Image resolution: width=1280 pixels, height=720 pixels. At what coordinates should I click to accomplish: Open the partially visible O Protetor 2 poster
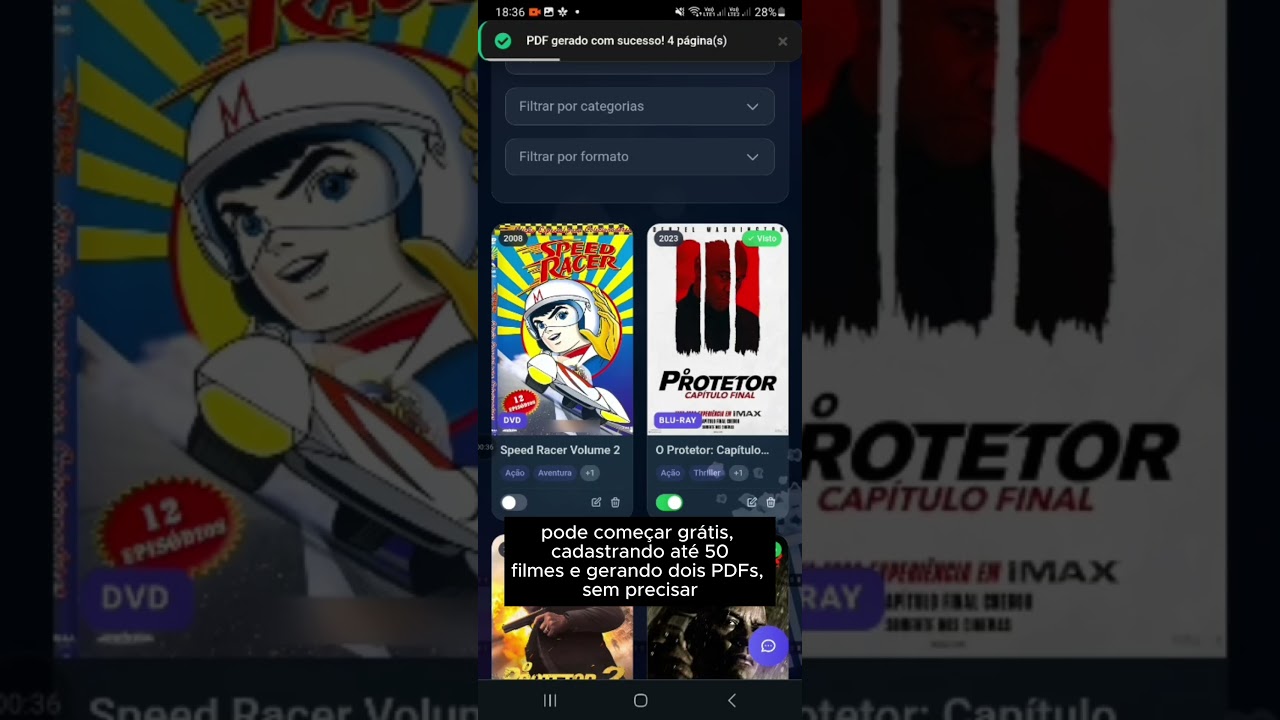click(x=562, y=607)
